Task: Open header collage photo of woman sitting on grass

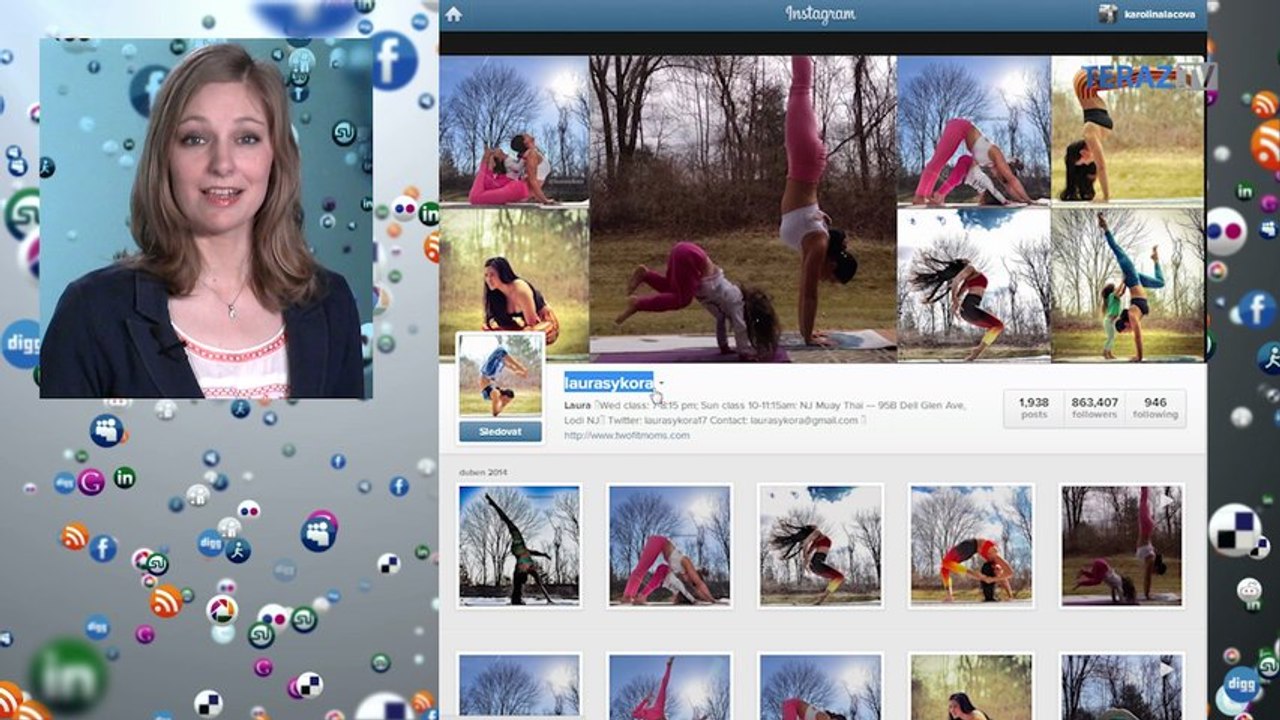Action: (513, 283)
